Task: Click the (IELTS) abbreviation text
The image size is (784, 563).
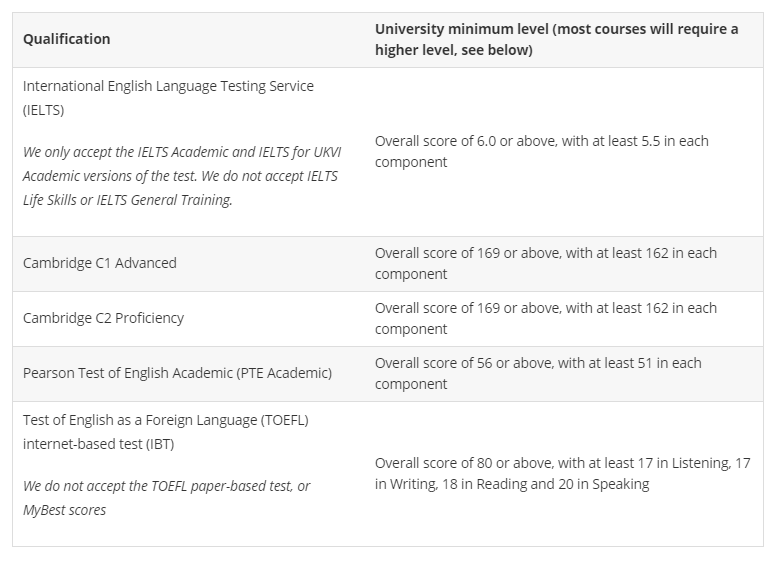Action: tap(44, 110)
